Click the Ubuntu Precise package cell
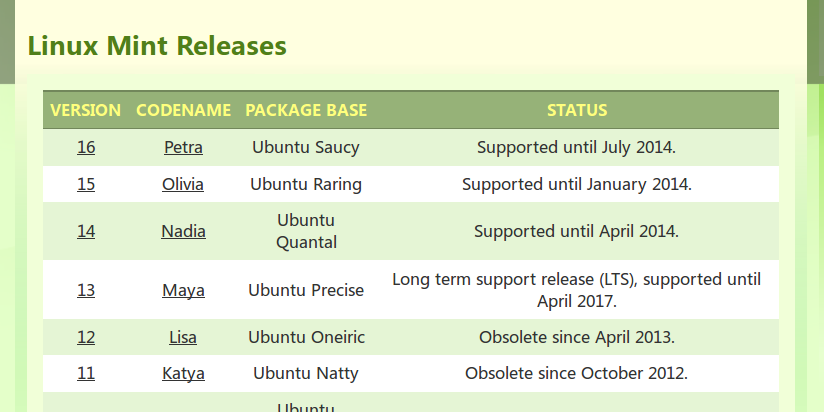This screenshot has width=824, height=412. [x=306, y=290]
